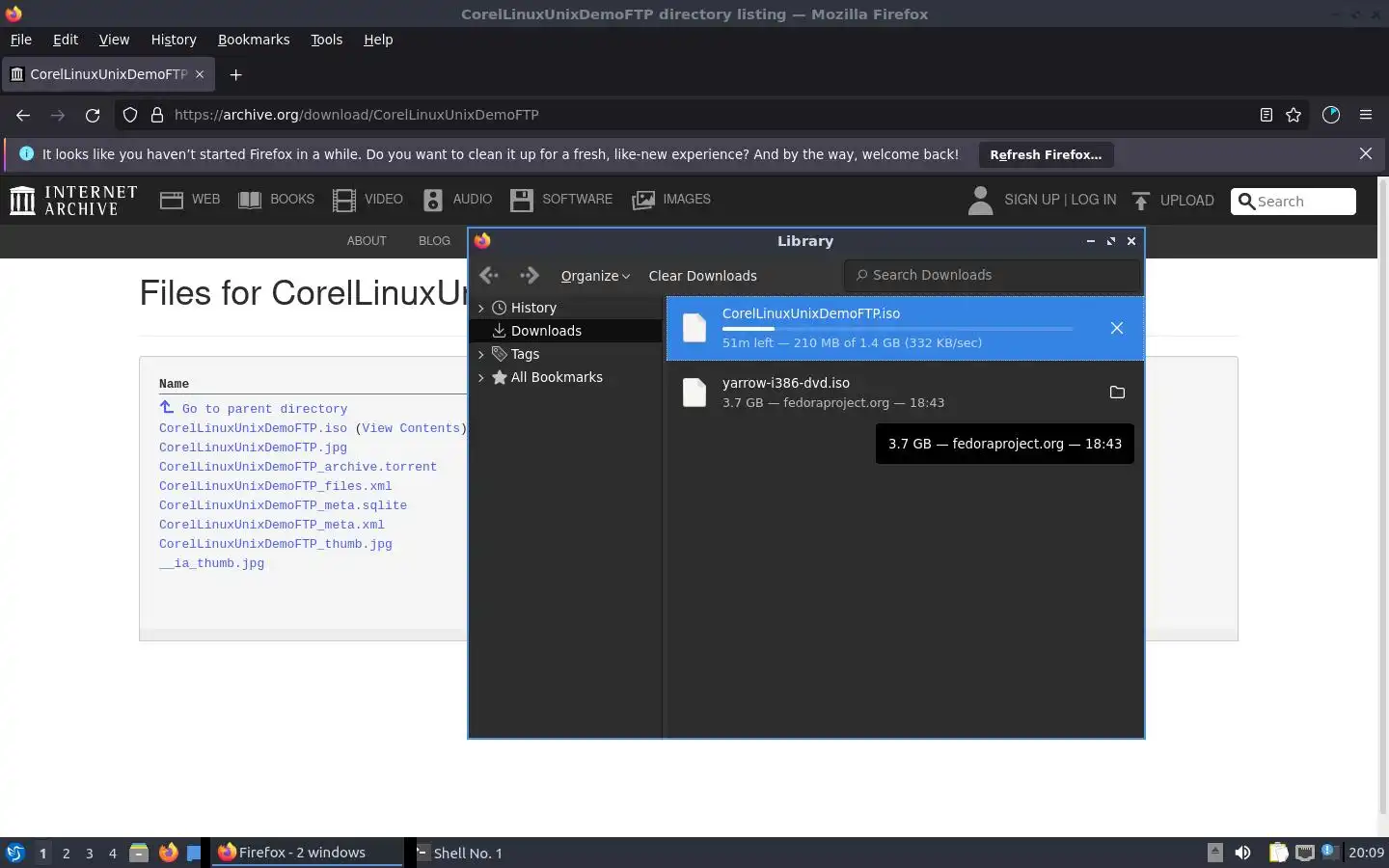Click the BLOG navigation link
This screenshot has height=868, width=1389.
(x=434, y=241)
